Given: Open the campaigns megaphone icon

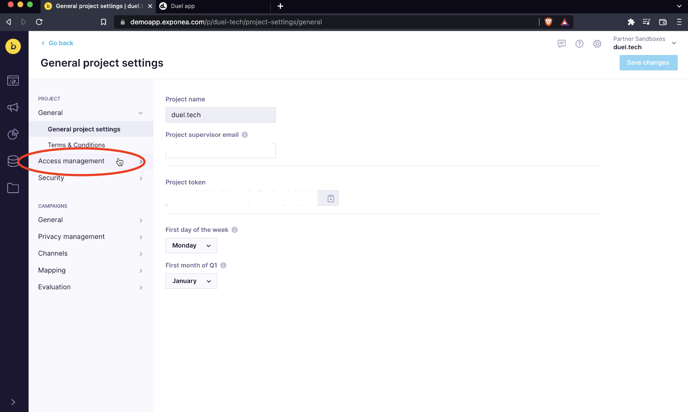Looking at the screenshot, I should point(13,107).
